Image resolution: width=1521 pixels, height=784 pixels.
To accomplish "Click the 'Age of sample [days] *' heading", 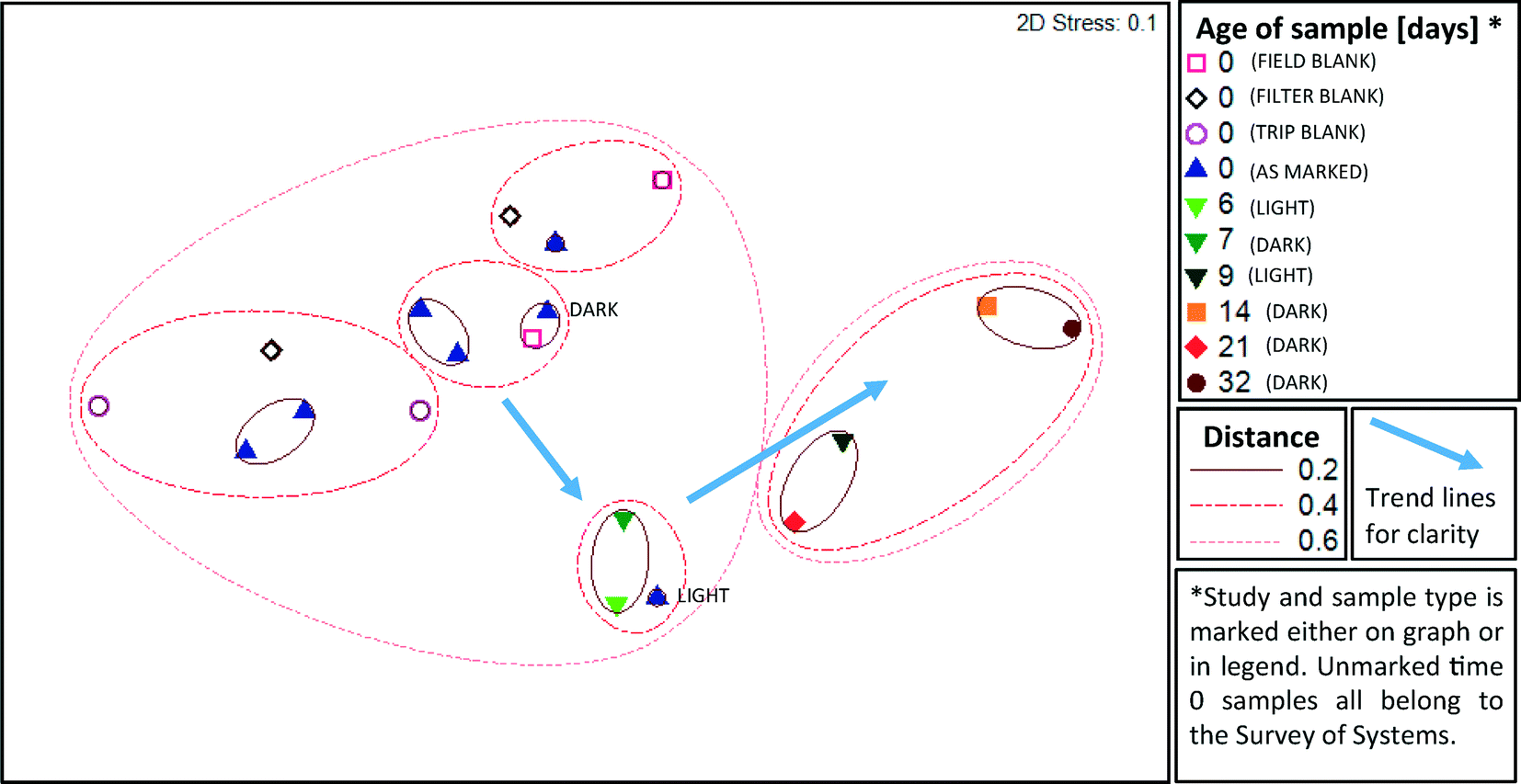I will (x=1348, y=28).
